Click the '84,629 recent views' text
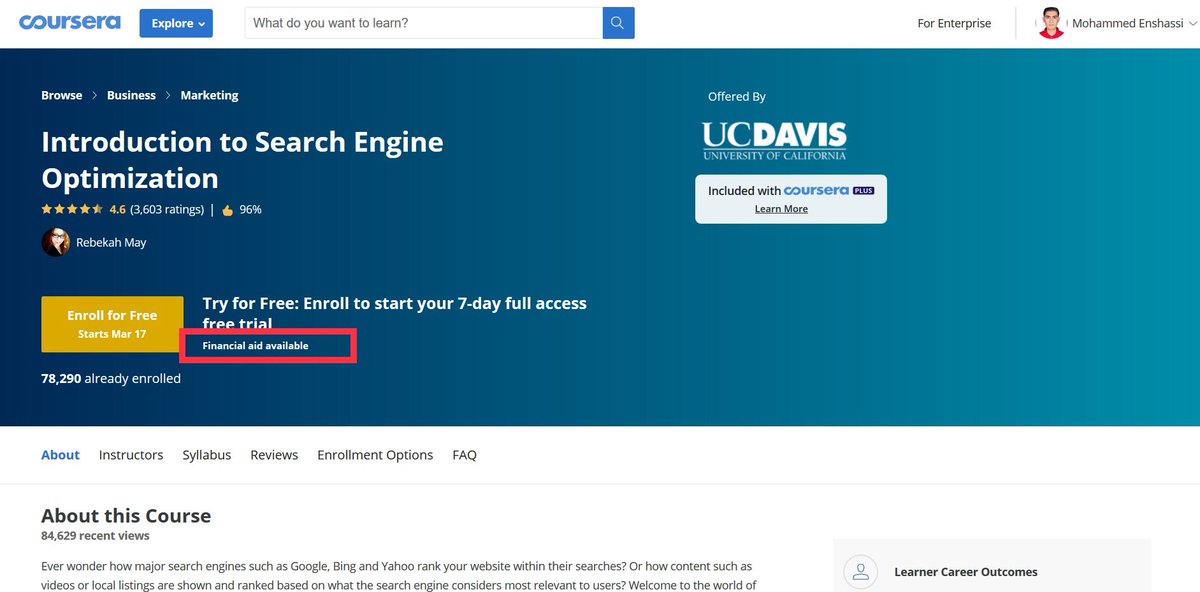1200x592 pixels. (x=95, y=536)
